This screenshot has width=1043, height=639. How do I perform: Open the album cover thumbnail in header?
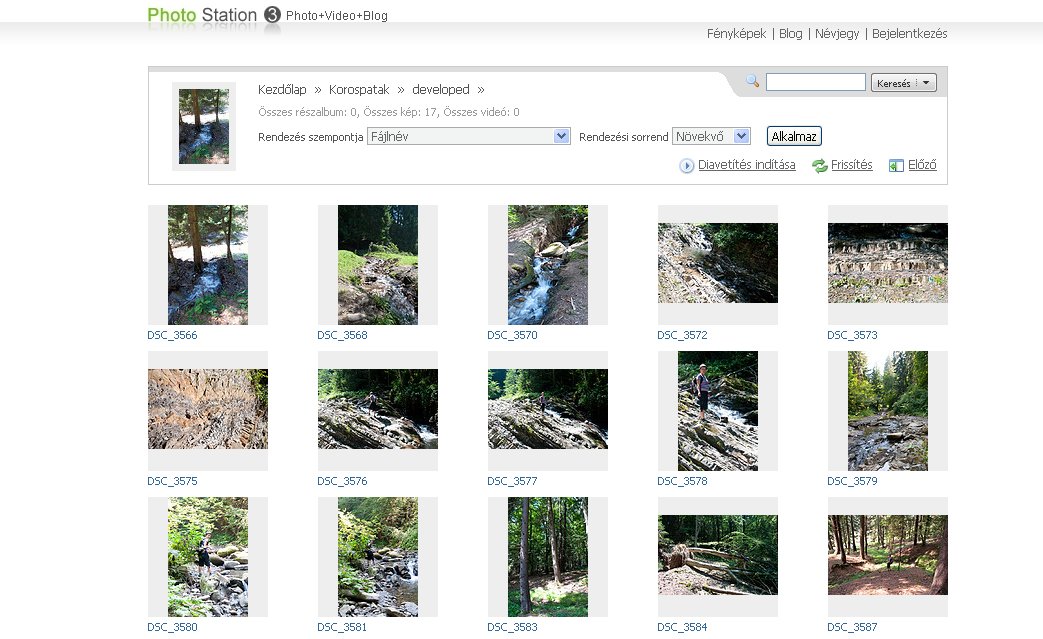click(x=204, y=126)
